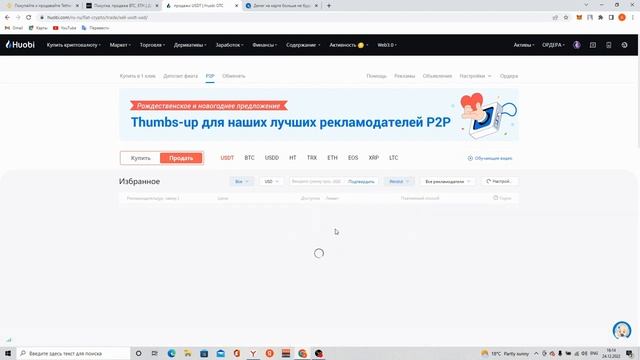Select TRX coin tab

pos(312,158)
